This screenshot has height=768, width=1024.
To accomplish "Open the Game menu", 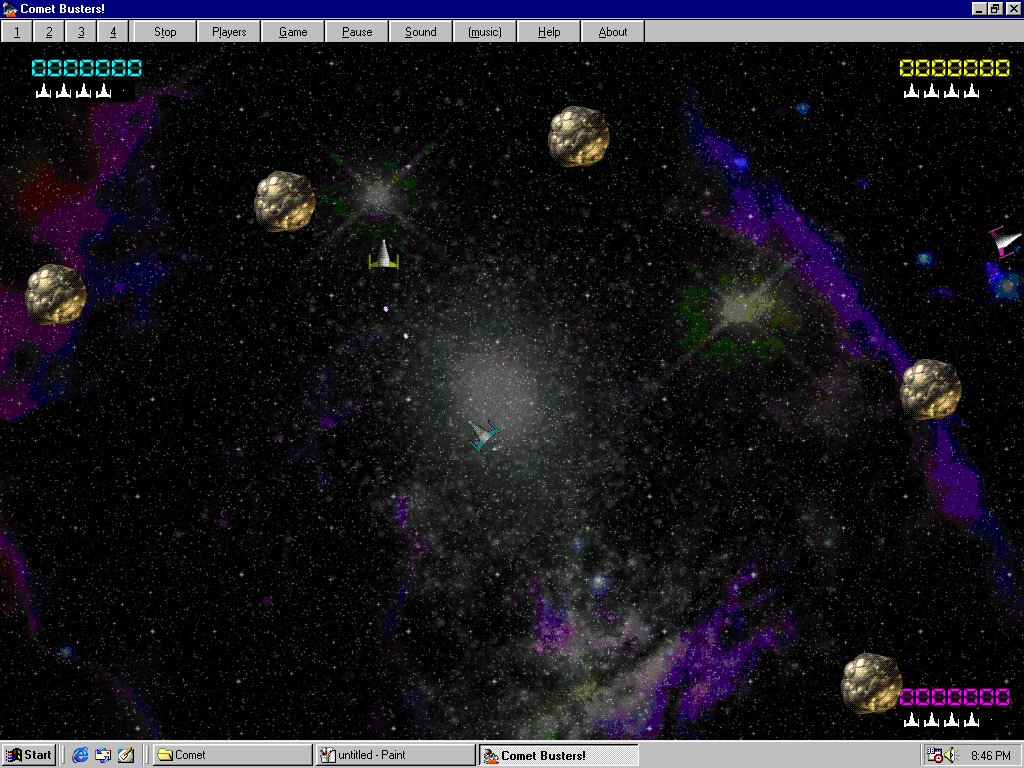I will point(292,31).
